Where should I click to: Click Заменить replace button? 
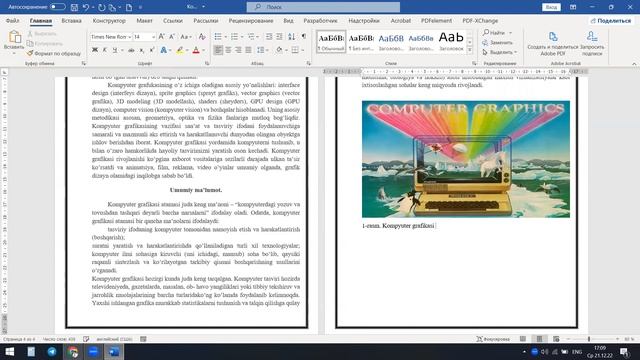[x=497, y=42]
